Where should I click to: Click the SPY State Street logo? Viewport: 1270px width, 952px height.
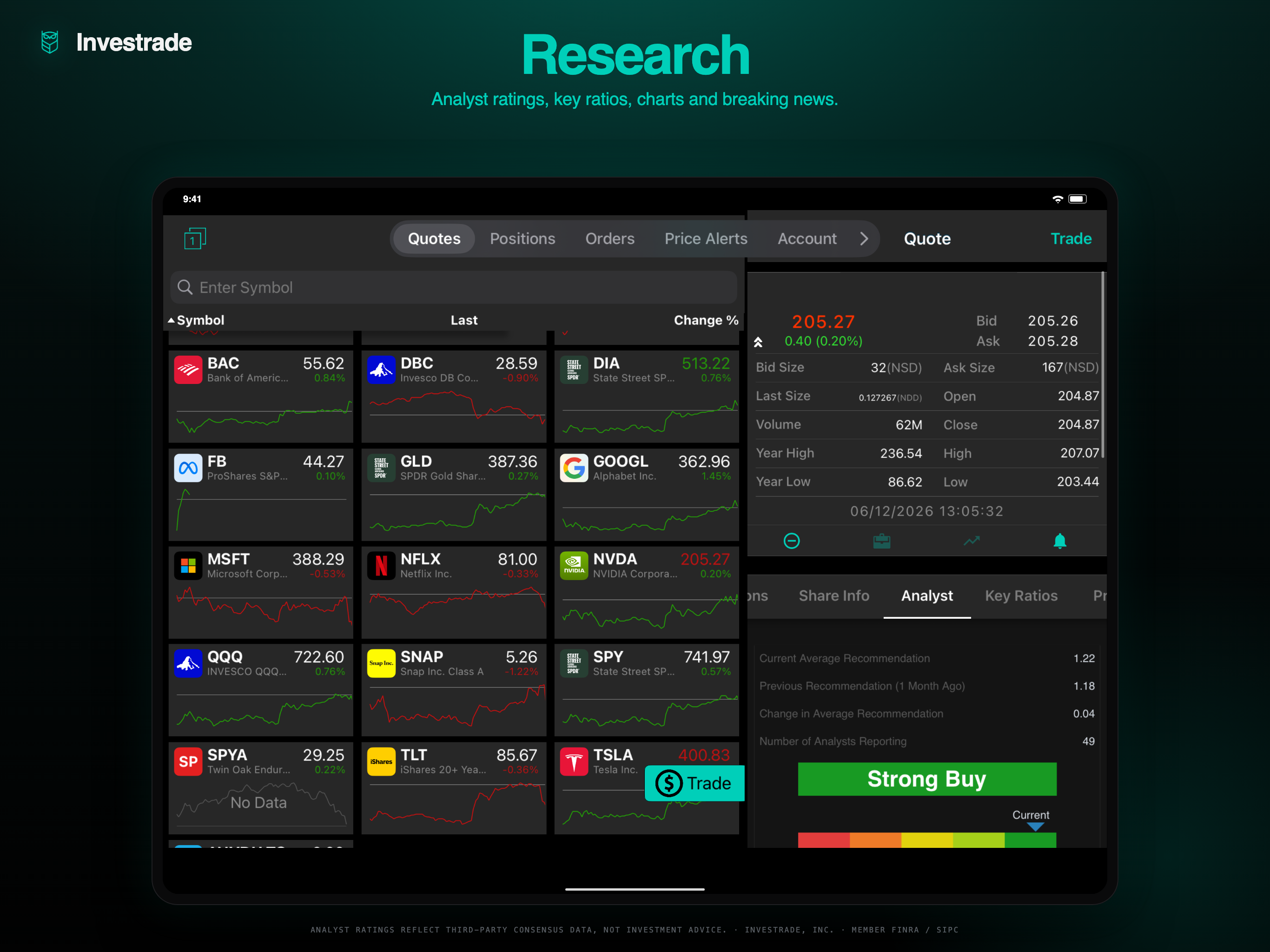(574, 663)
